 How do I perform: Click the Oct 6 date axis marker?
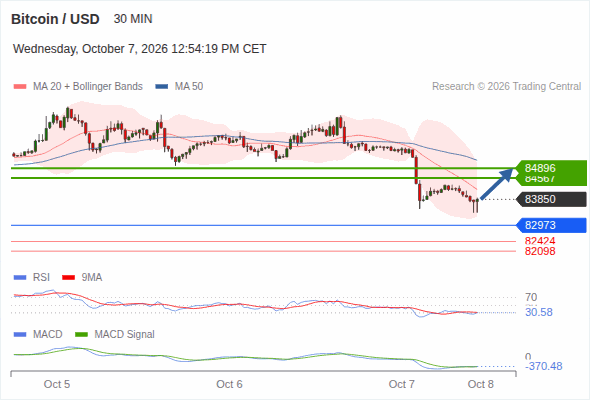(229, 384)
